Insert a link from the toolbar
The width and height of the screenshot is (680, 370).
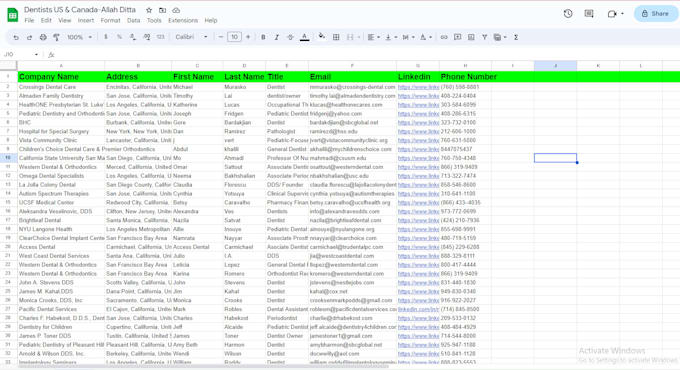[444, 37]
